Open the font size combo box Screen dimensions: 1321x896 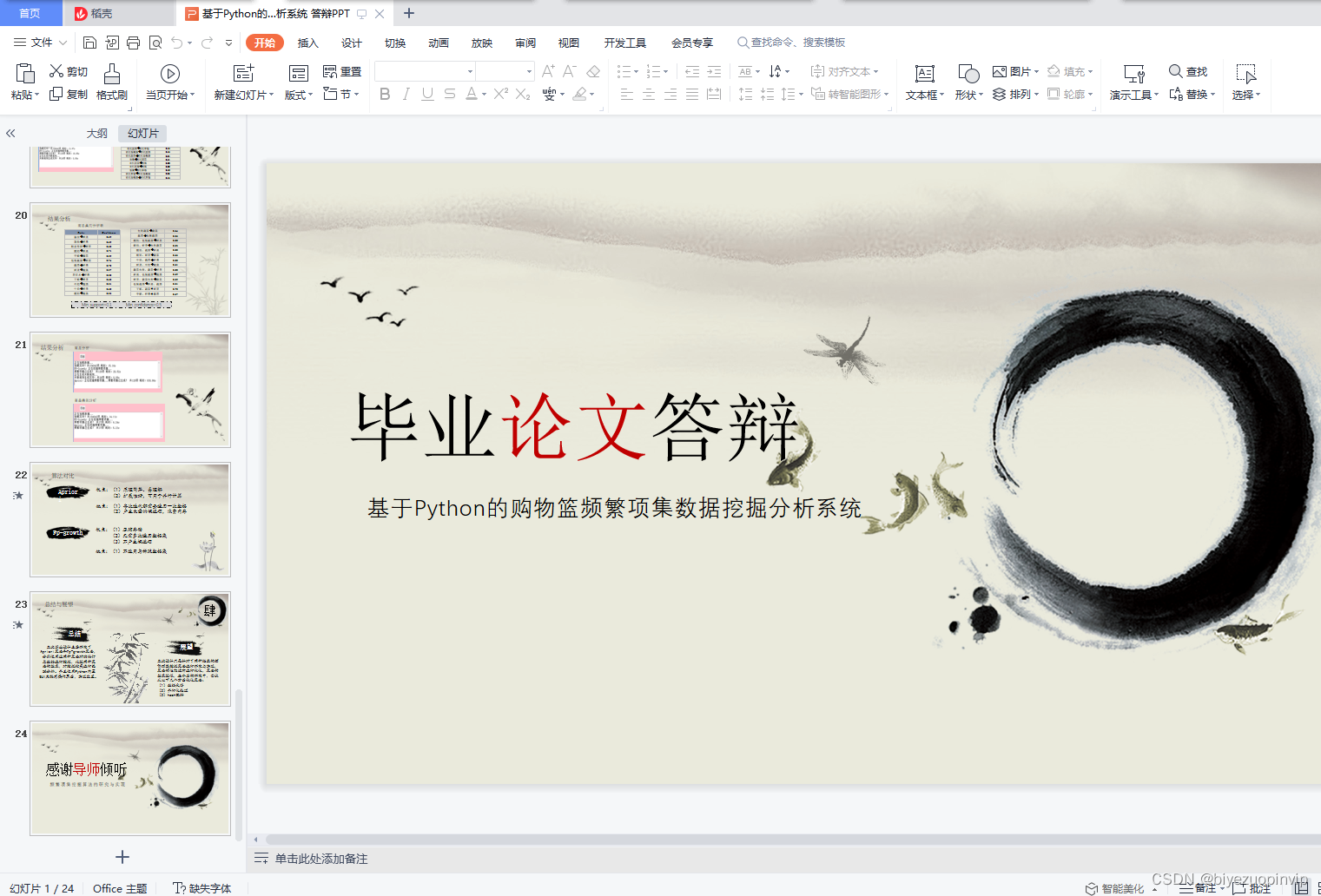point(505,71)
